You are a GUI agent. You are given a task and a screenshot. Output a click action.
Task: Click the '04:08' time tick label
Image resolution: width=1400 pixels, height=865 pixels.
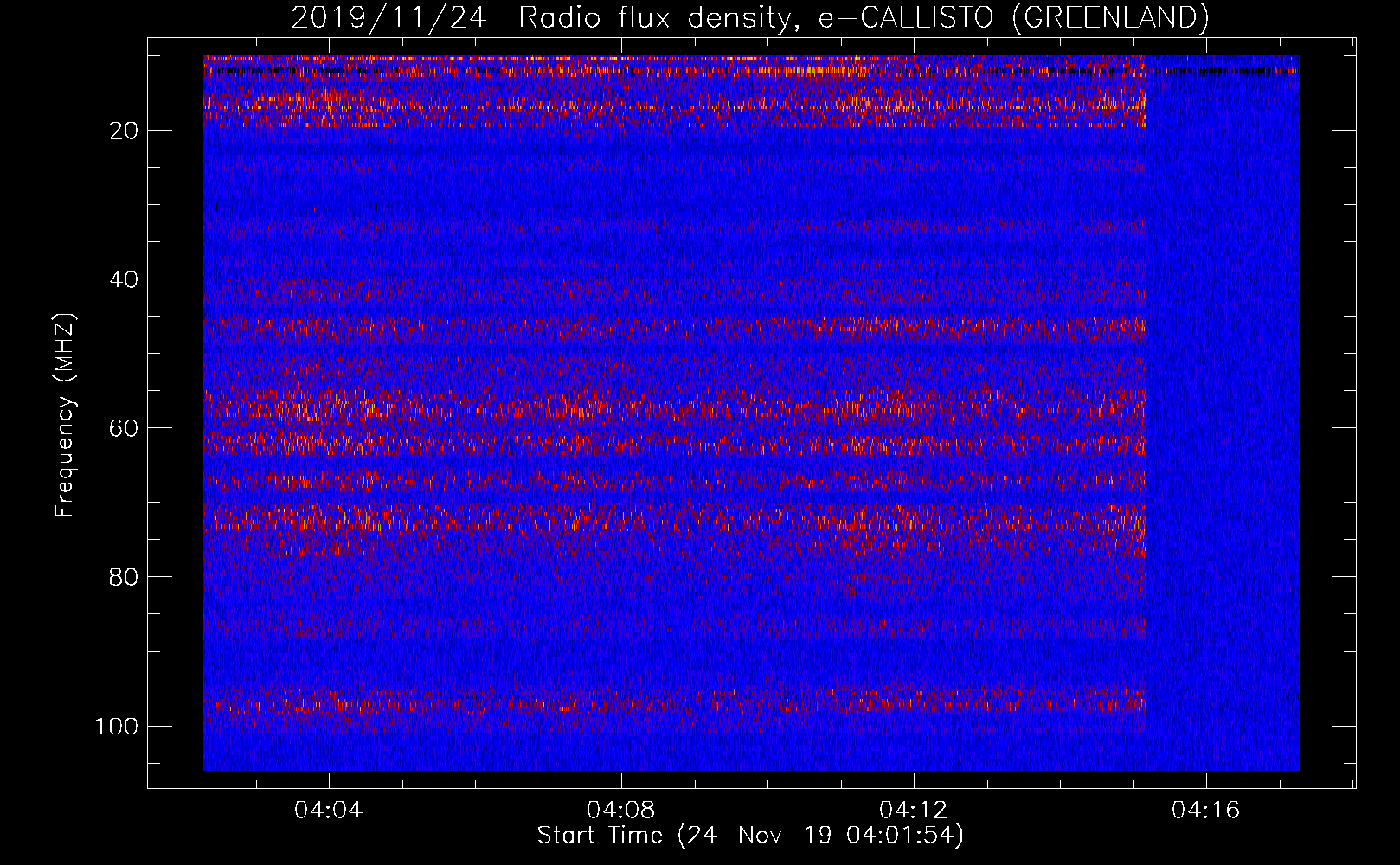click(621, 811)
